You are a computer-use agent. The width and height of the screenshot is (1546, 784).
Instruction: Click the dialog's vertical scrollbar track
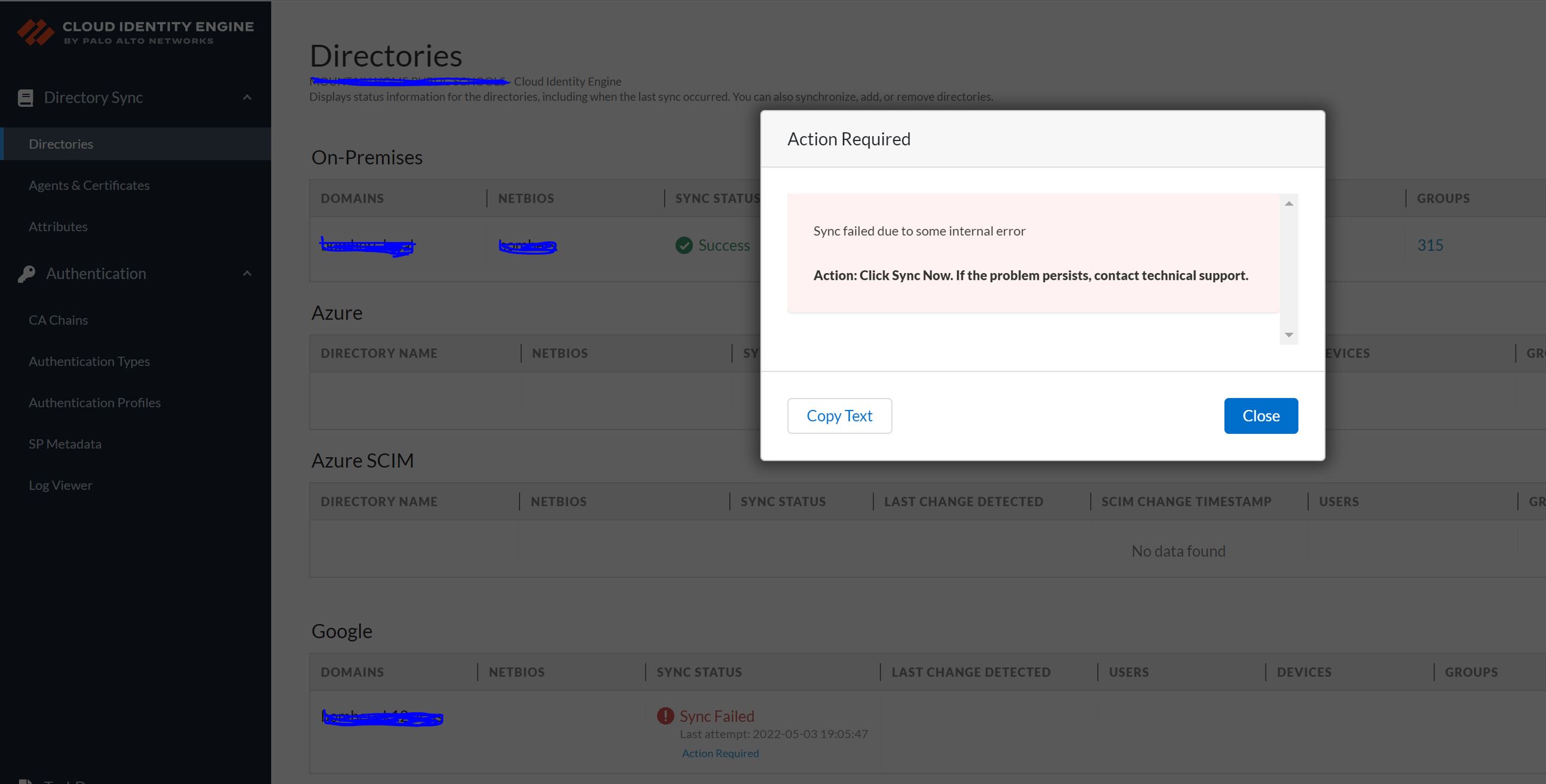1288,270
